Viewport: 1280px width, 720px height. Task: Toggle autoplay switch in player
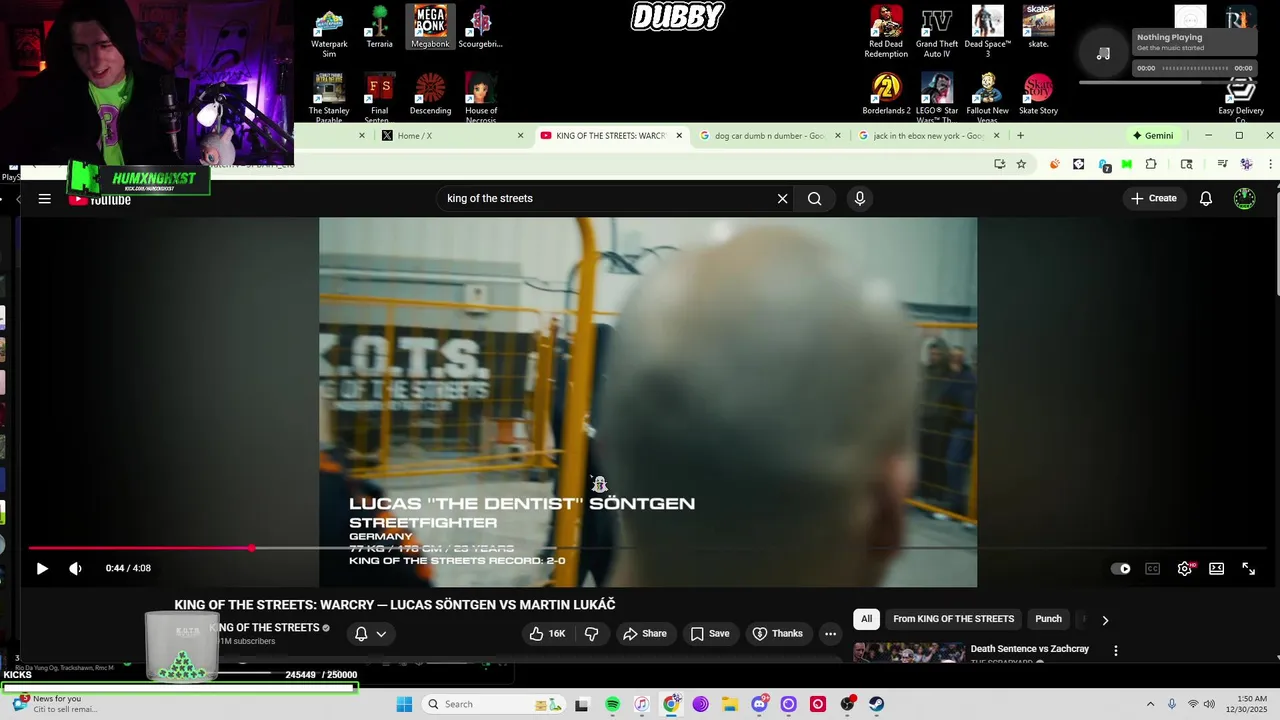1121,569
